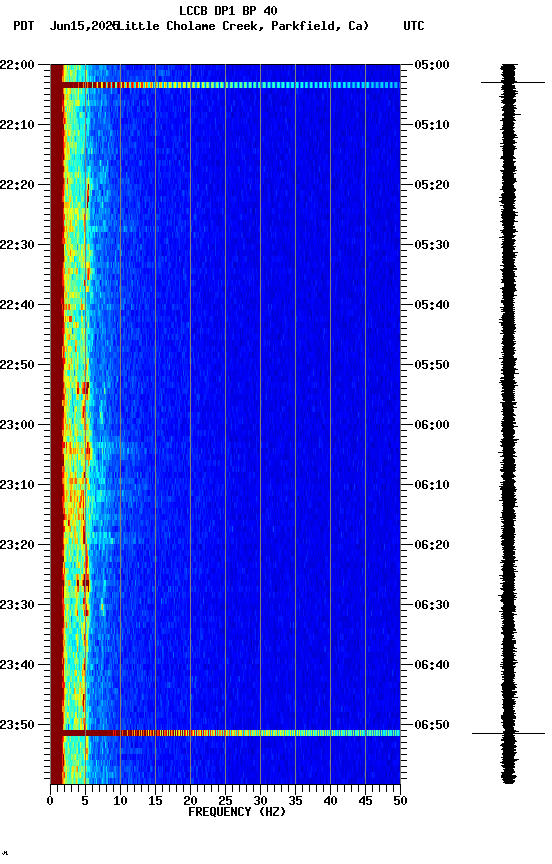Click the title text "LCCB DP1 BP 40"
This screenshot has width=552, height=864.
[228, 10]
